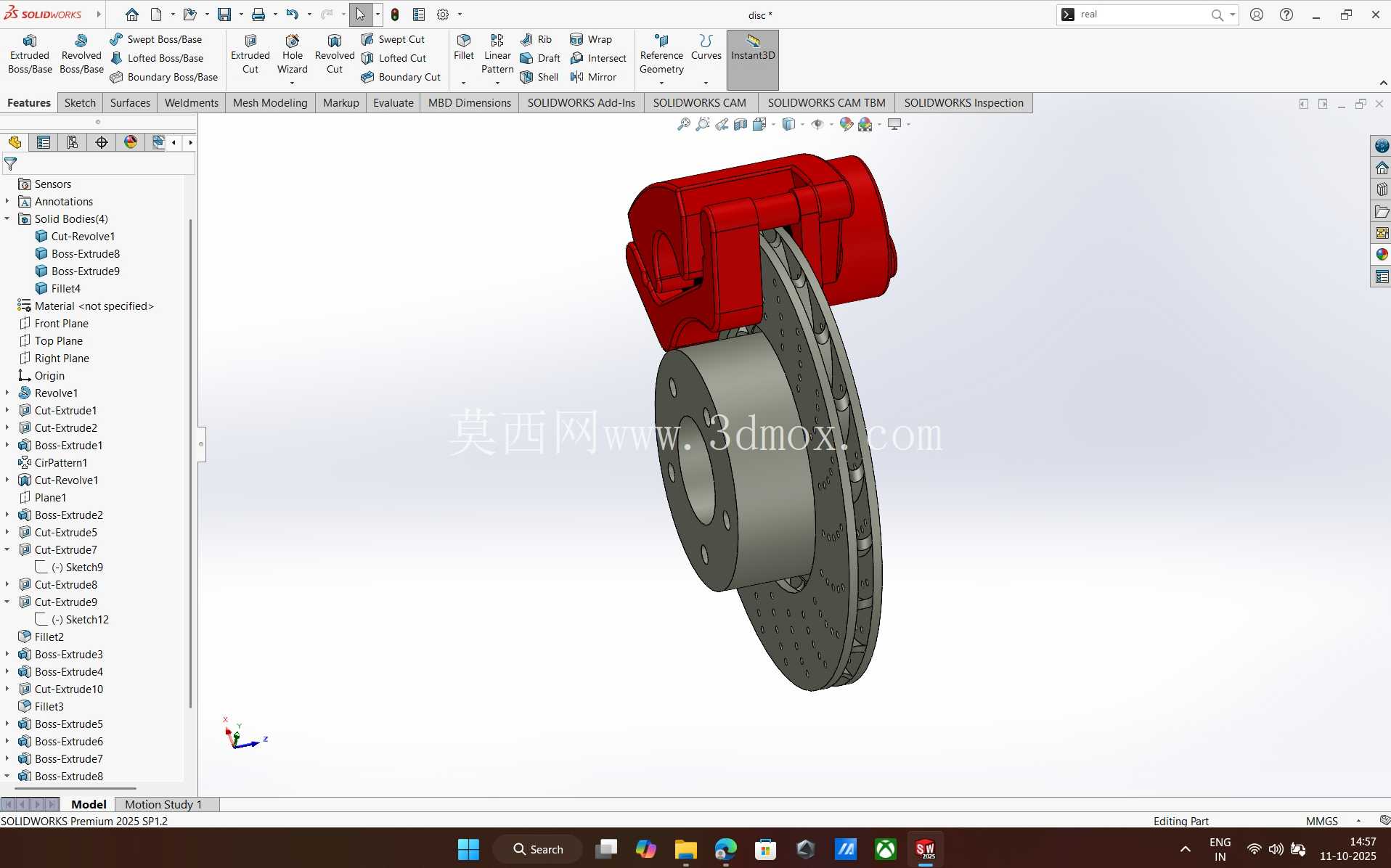Open Edit Appearance color wheel

[x=846, y=124]
